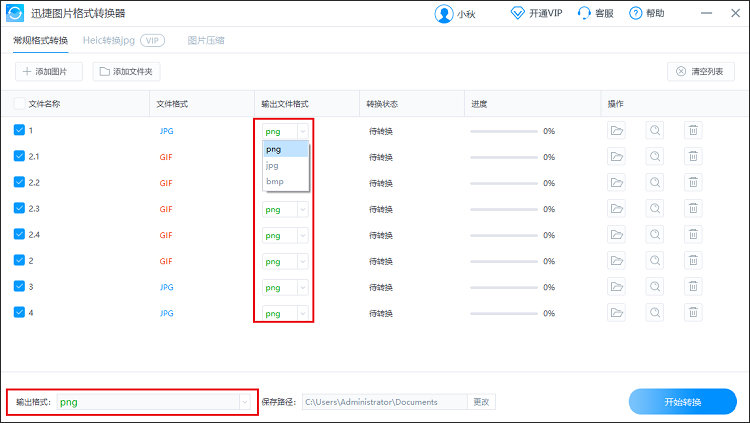Delete file 4 from list
The width and height of the screenshot is (750, 423).
(693, 313)
